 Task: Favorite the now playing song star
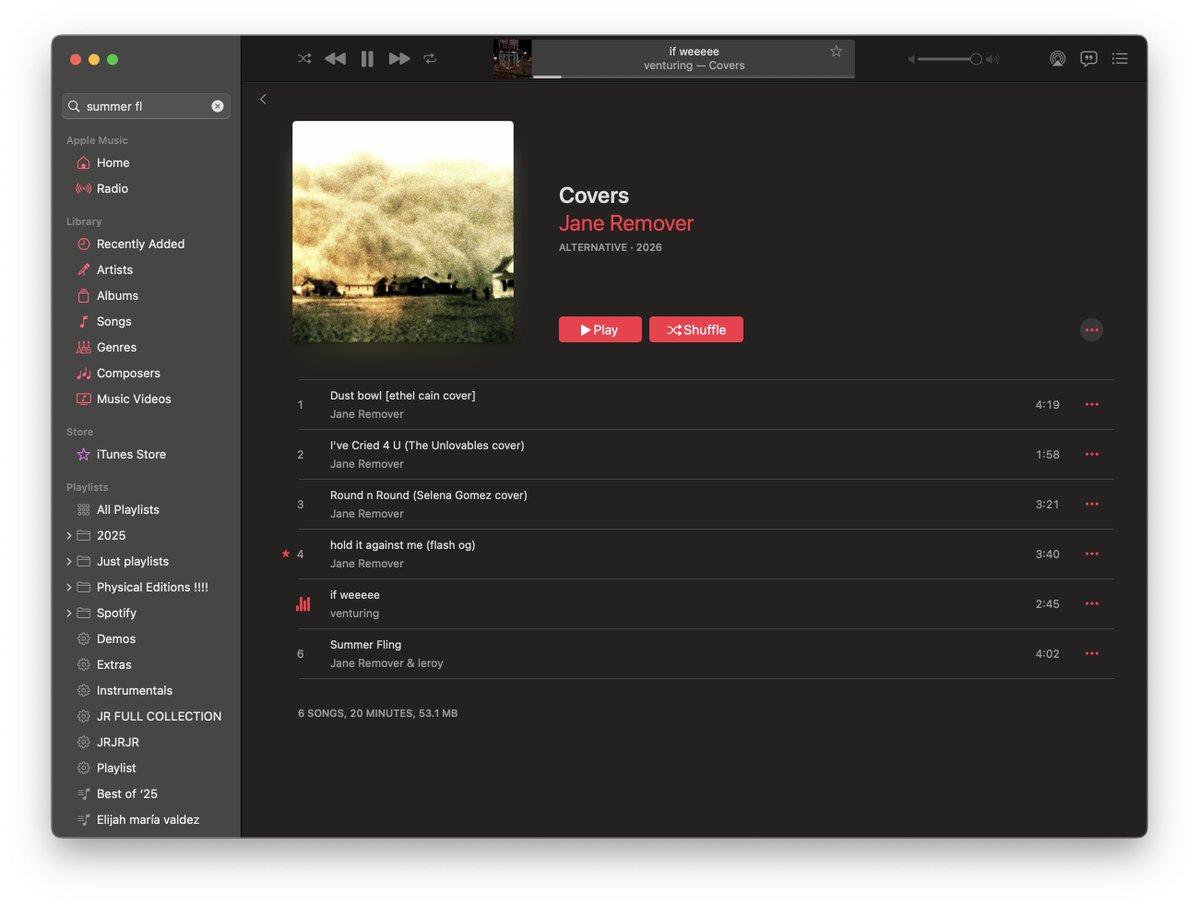(x=836, y=51)
